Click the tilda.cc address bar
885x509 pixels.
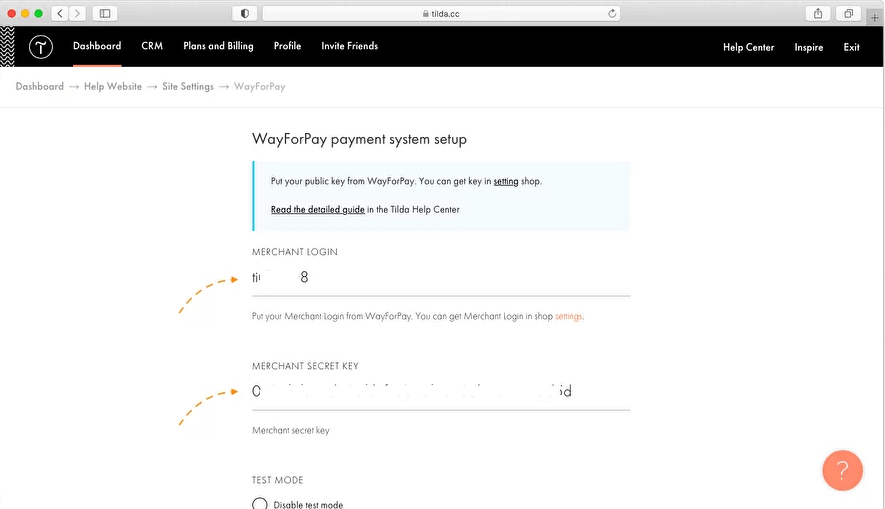click(441, 14)
